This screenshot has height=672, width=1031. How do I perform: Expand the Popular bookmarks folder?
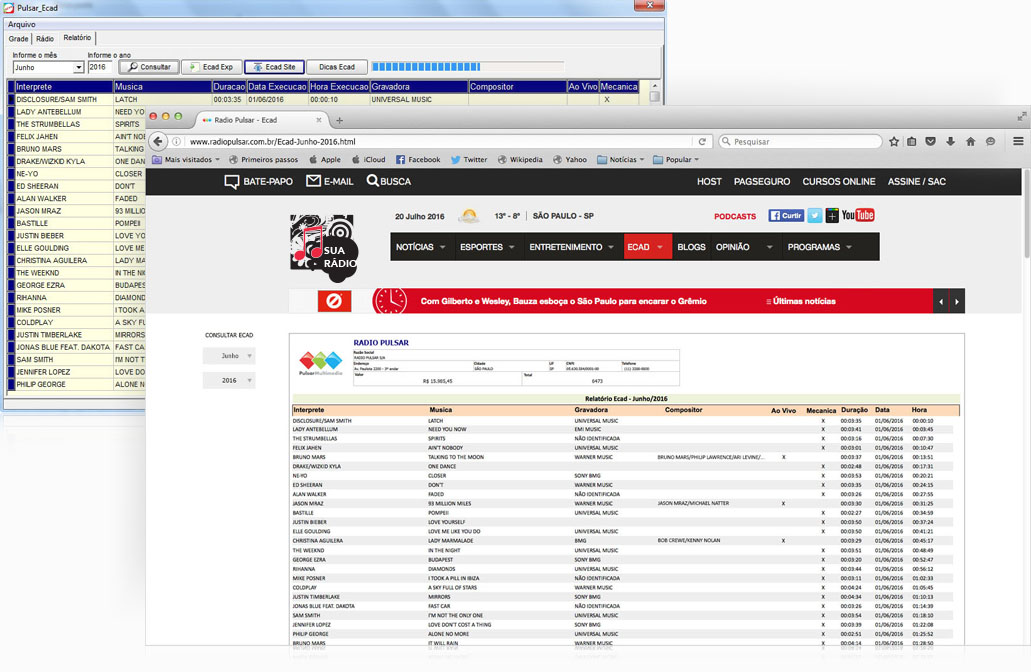pos(676,159)
